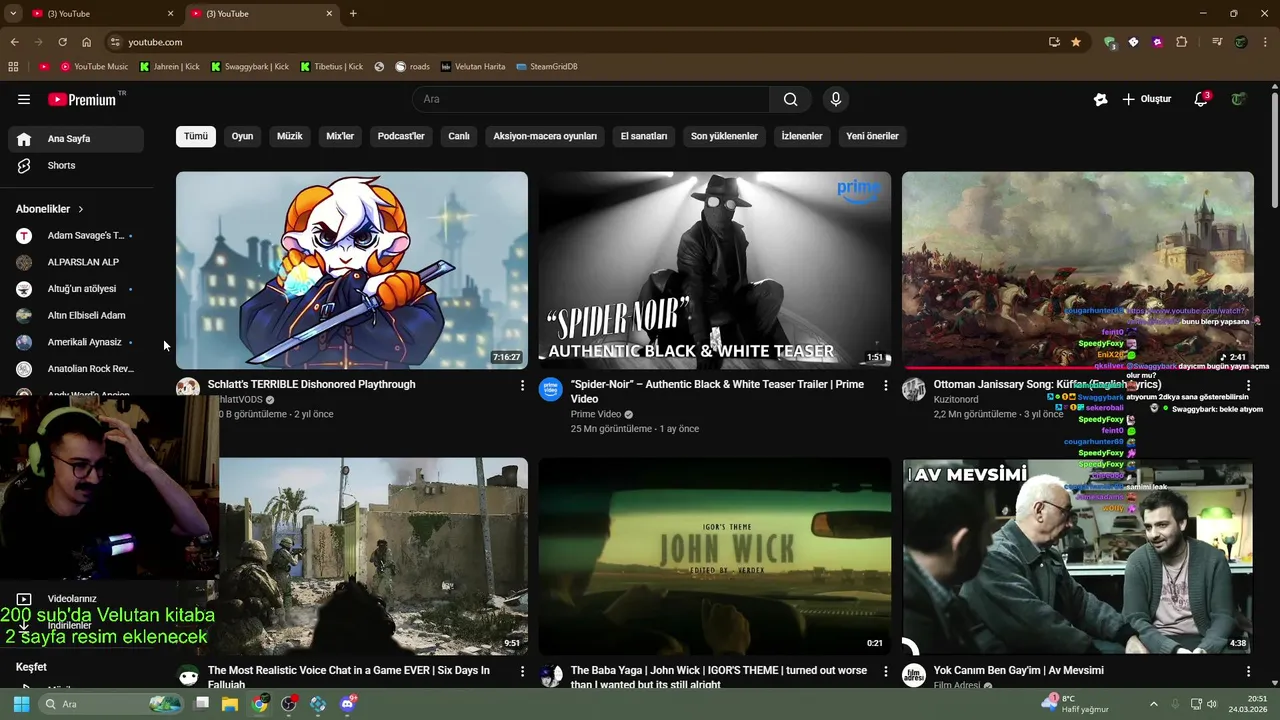The image size is (1280, 720).
Task: Open Shorts in the sidebar
Action: [x=76, y=165]
